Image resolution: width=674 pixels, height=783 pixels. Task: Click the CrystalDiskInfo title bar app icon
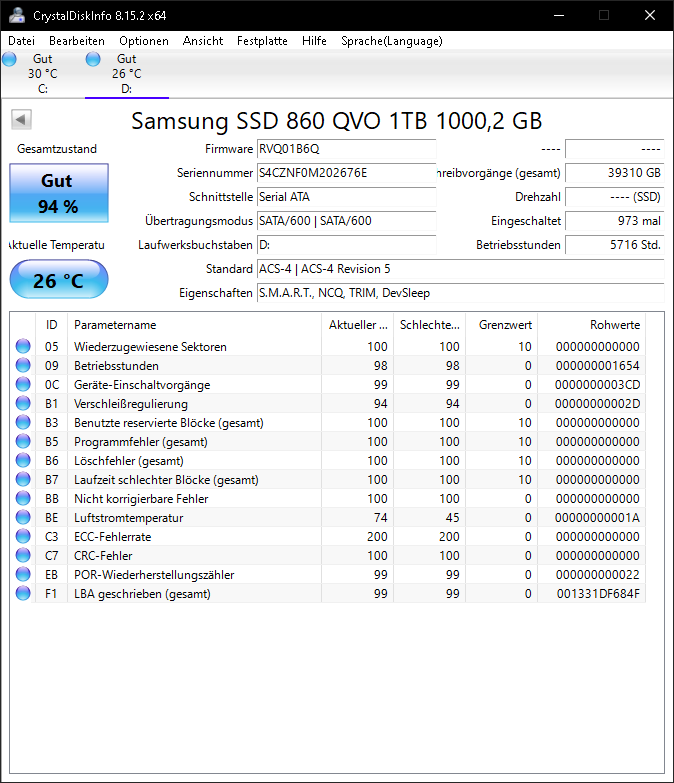pyautogui.click(x=16, y=15)
